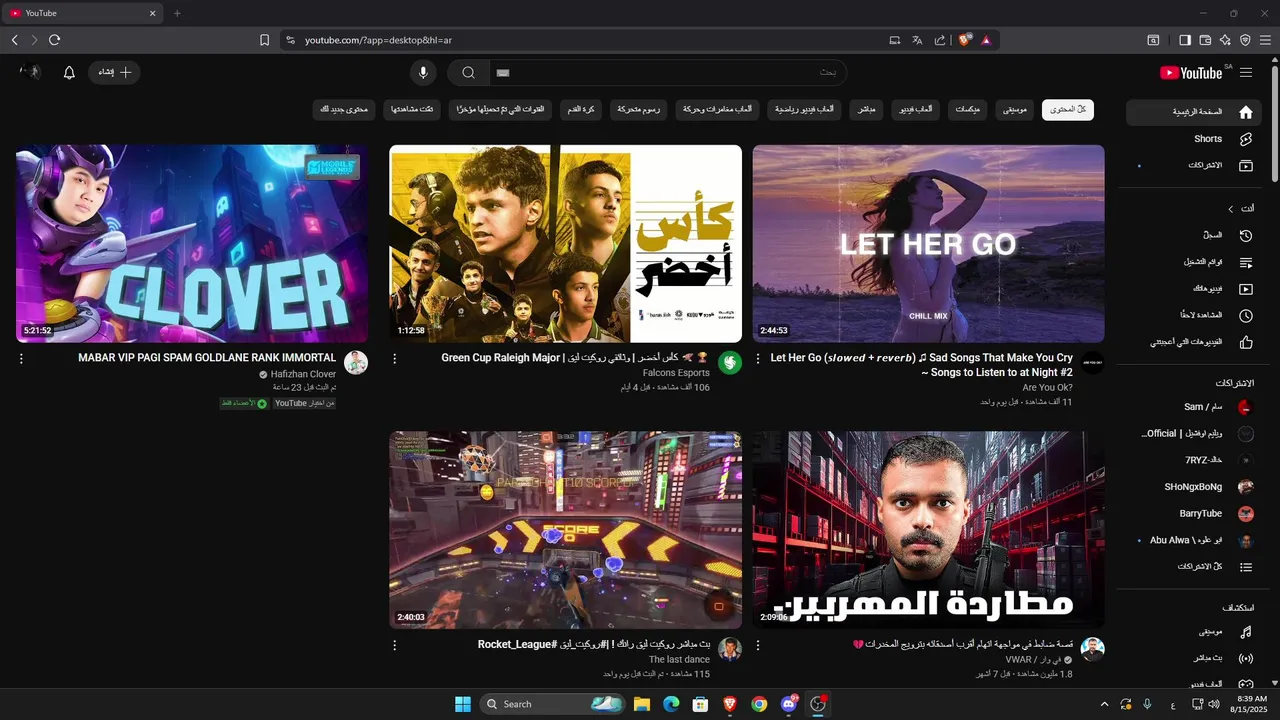Screen dimensions: 1280x720
Task: Expand the 'أنت' (You) section chevron
Action: click(1231, 209)
